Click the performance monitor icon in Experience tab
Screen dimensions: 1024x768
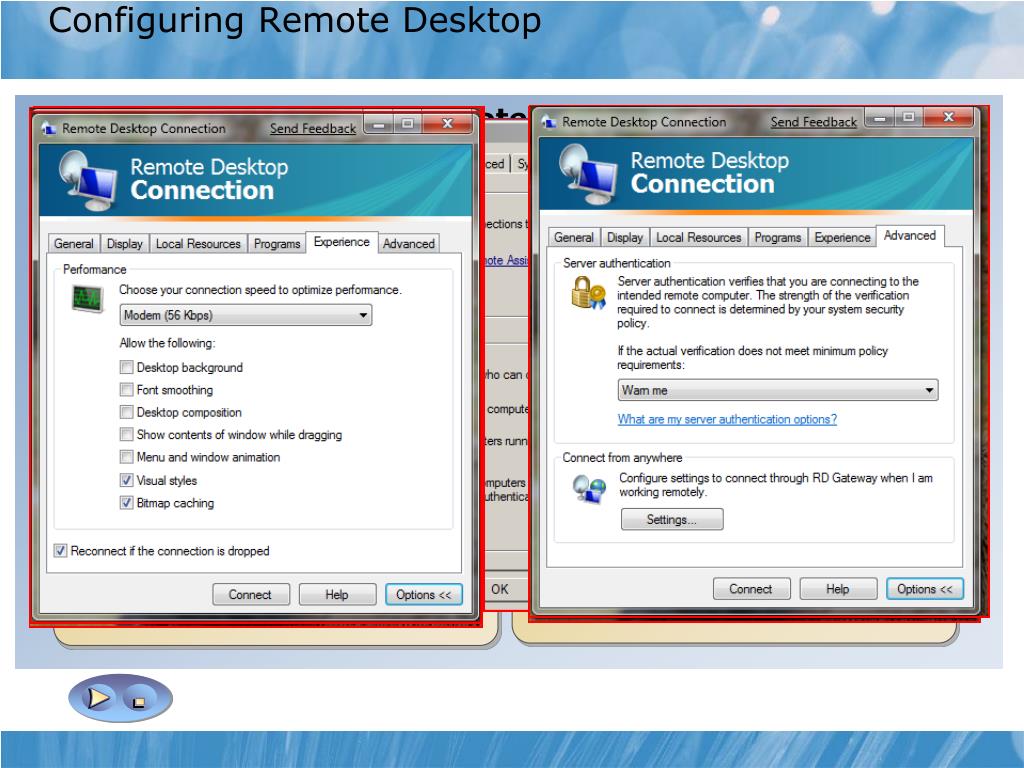click(x=88, y=299)
